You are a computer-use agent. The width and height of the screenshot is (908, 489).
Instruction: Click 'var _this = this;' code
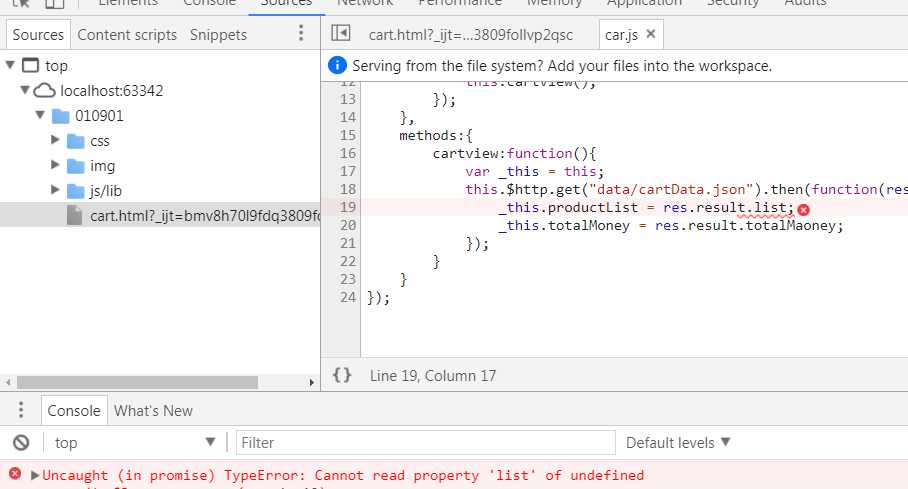pyautogui.click(x=534, y=171)
